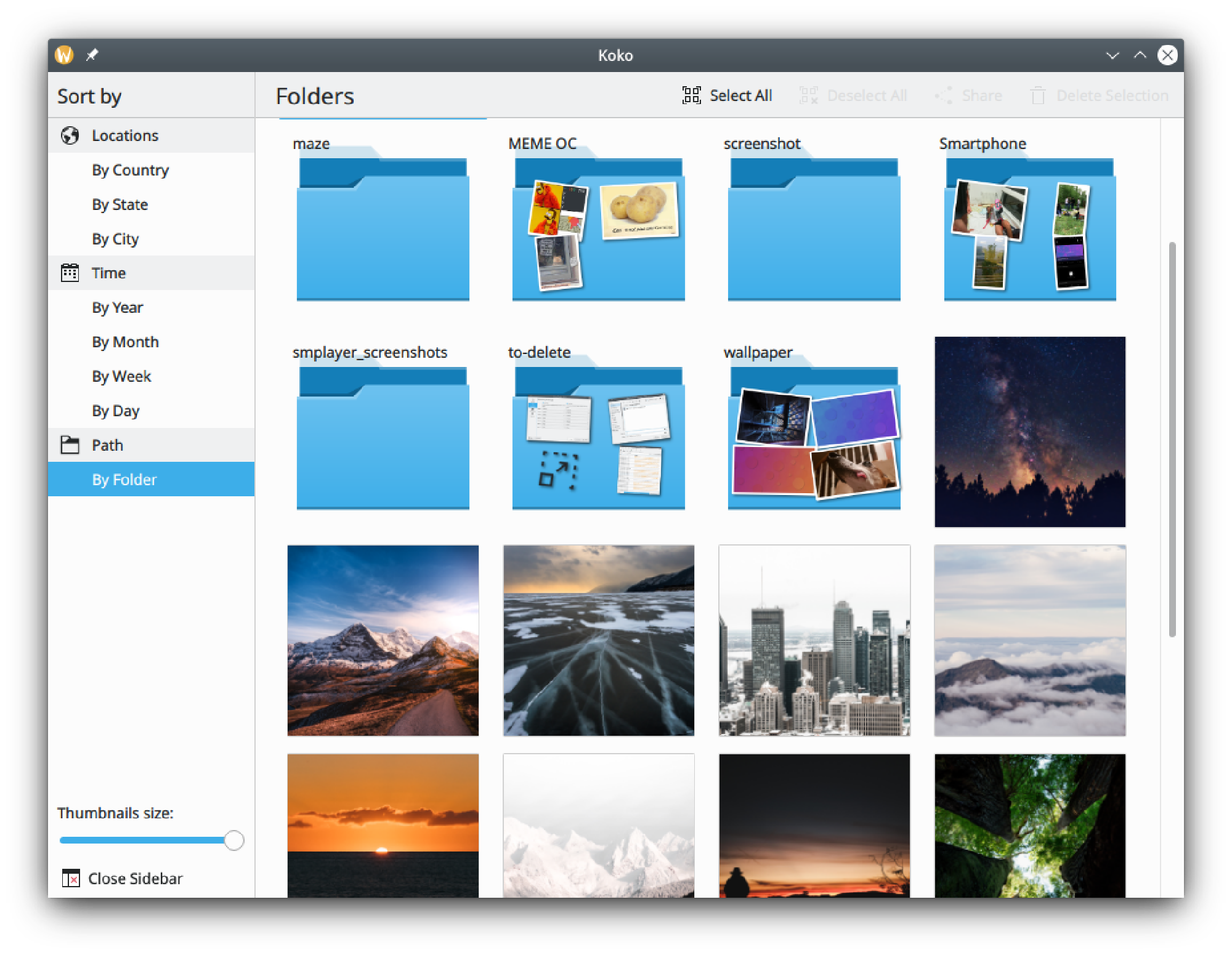Click the Koko application icon in titlebar
Viewport: 1232px width, 955px height.
pos(65,55)
